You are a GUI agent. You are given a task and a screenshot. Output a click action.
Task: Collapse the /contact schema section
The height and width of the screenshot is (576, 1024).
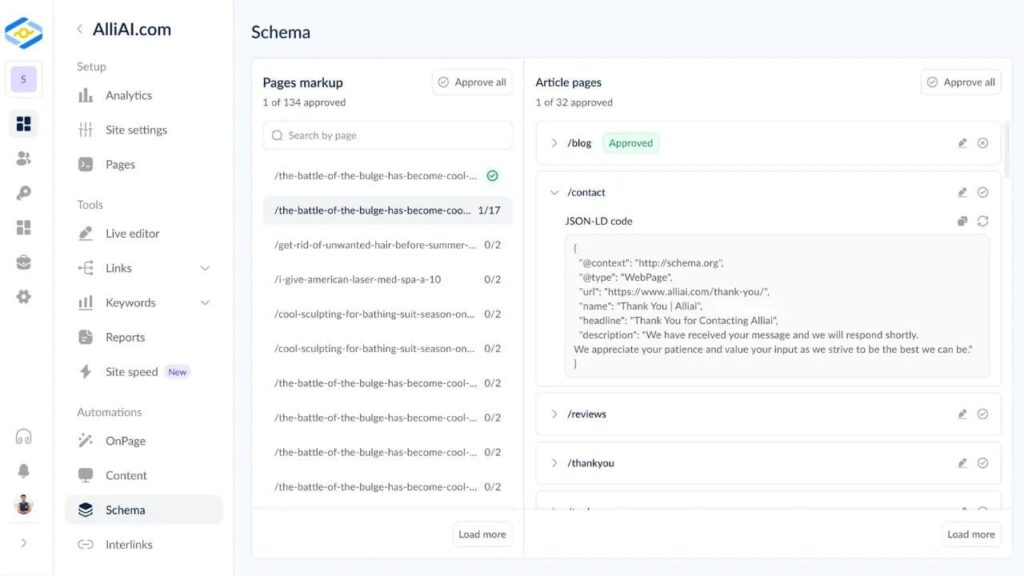tap(554, 192)
